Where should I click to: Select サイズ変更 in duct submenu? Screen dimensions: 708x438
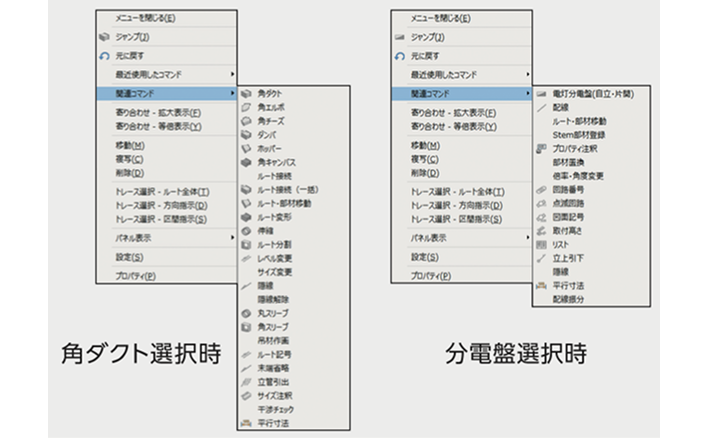[x=275, y=272]
